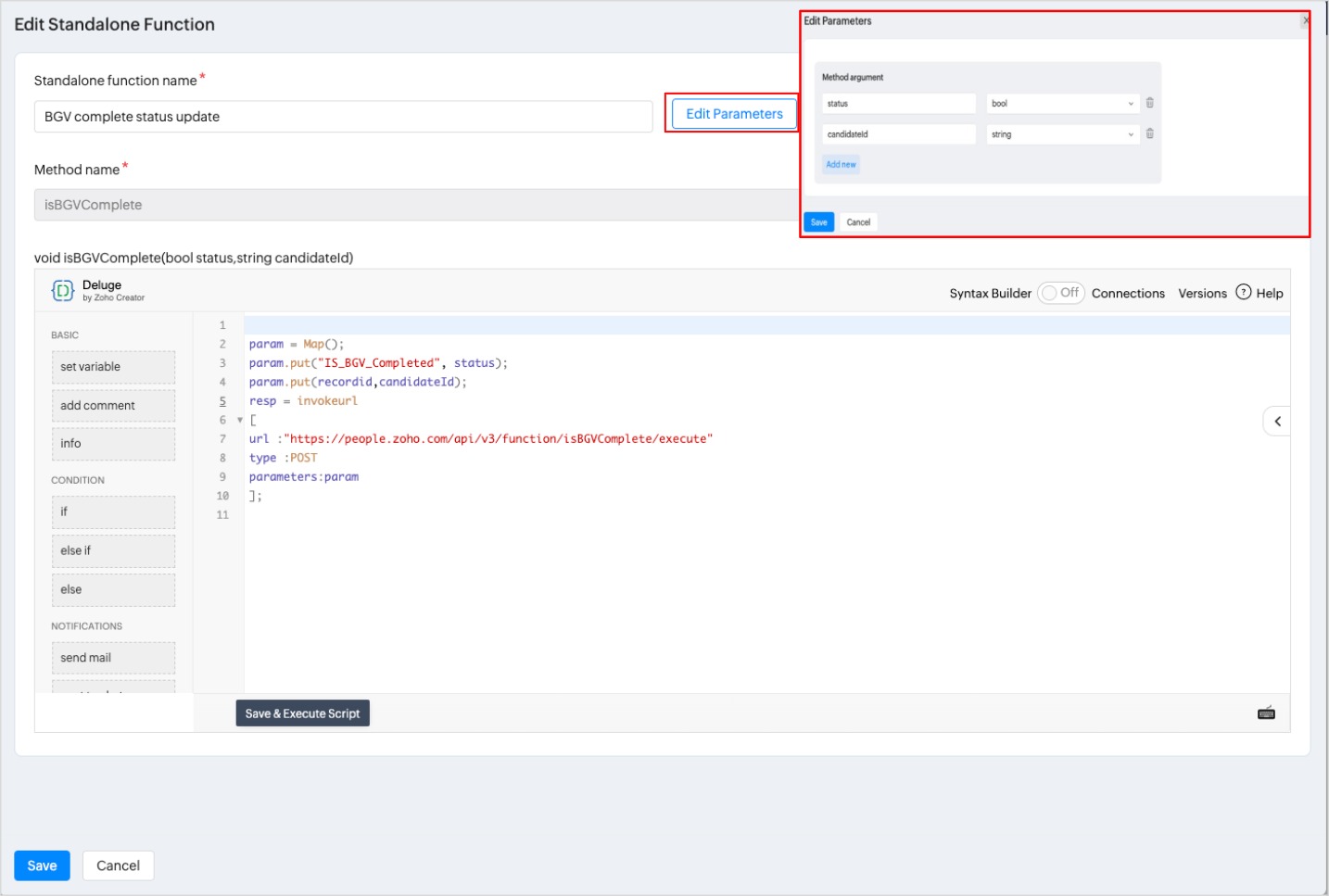The height and width of the screenshot is (896, 1329).
Task: Click Save & Execute Script button
Action: tap(302, 713)
